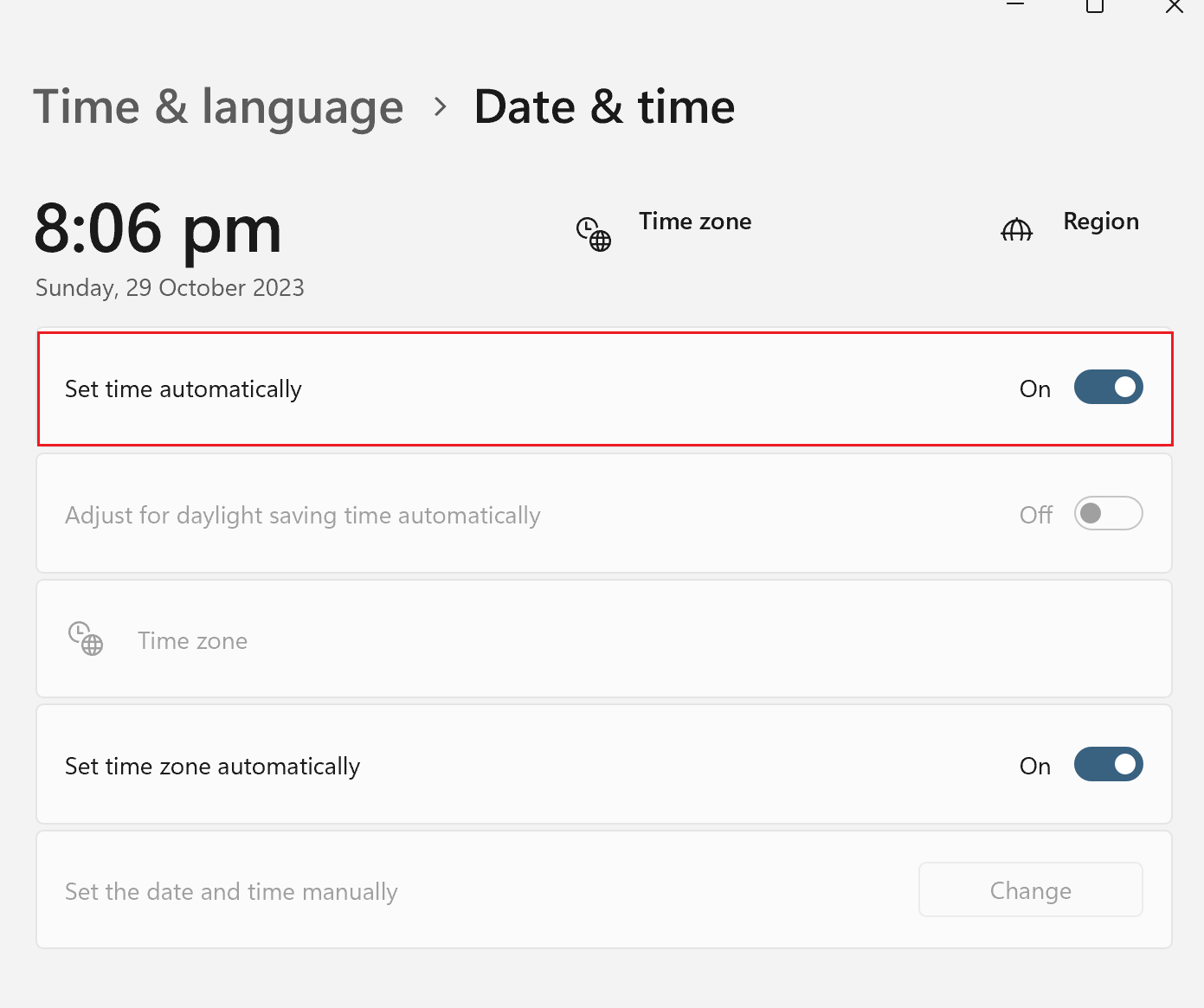Click the Time zone label near the top
The image size is (1204, 1008).
[x=695, y=221]
